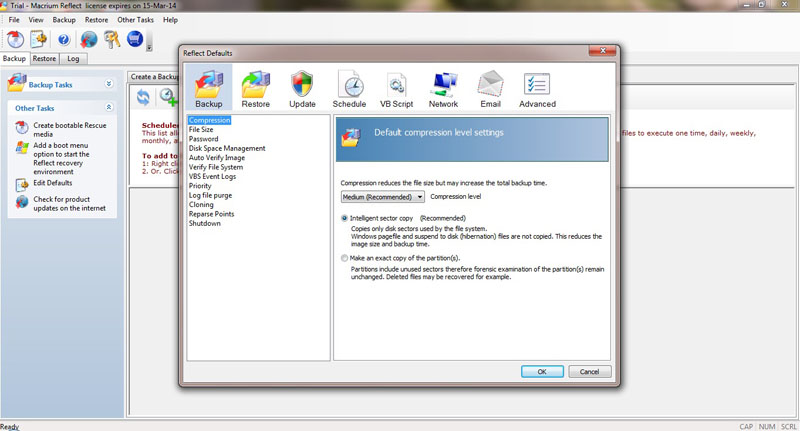Click the blue help toolbar icon
This screenshot has height=431, width=800.
[64, 39]
